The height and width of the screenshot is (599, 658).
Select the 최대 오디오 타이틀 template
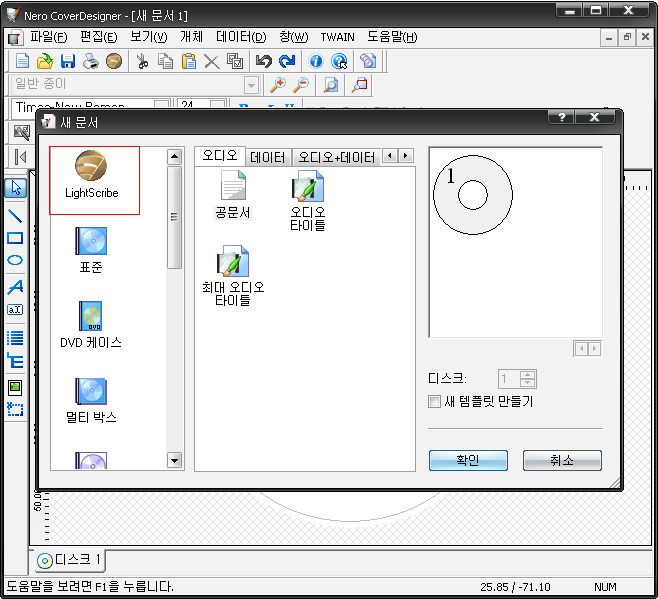coord(233,276)
